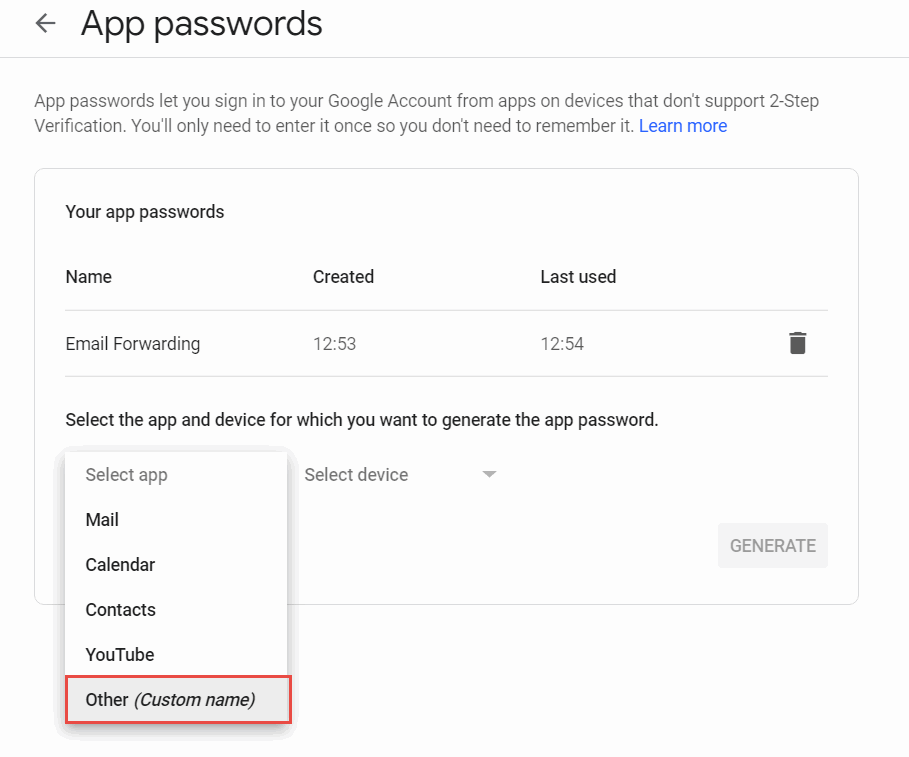The image size is (909, 757).
Task: Click the Your app passwords heading
Action: click(x=145, y=212)
